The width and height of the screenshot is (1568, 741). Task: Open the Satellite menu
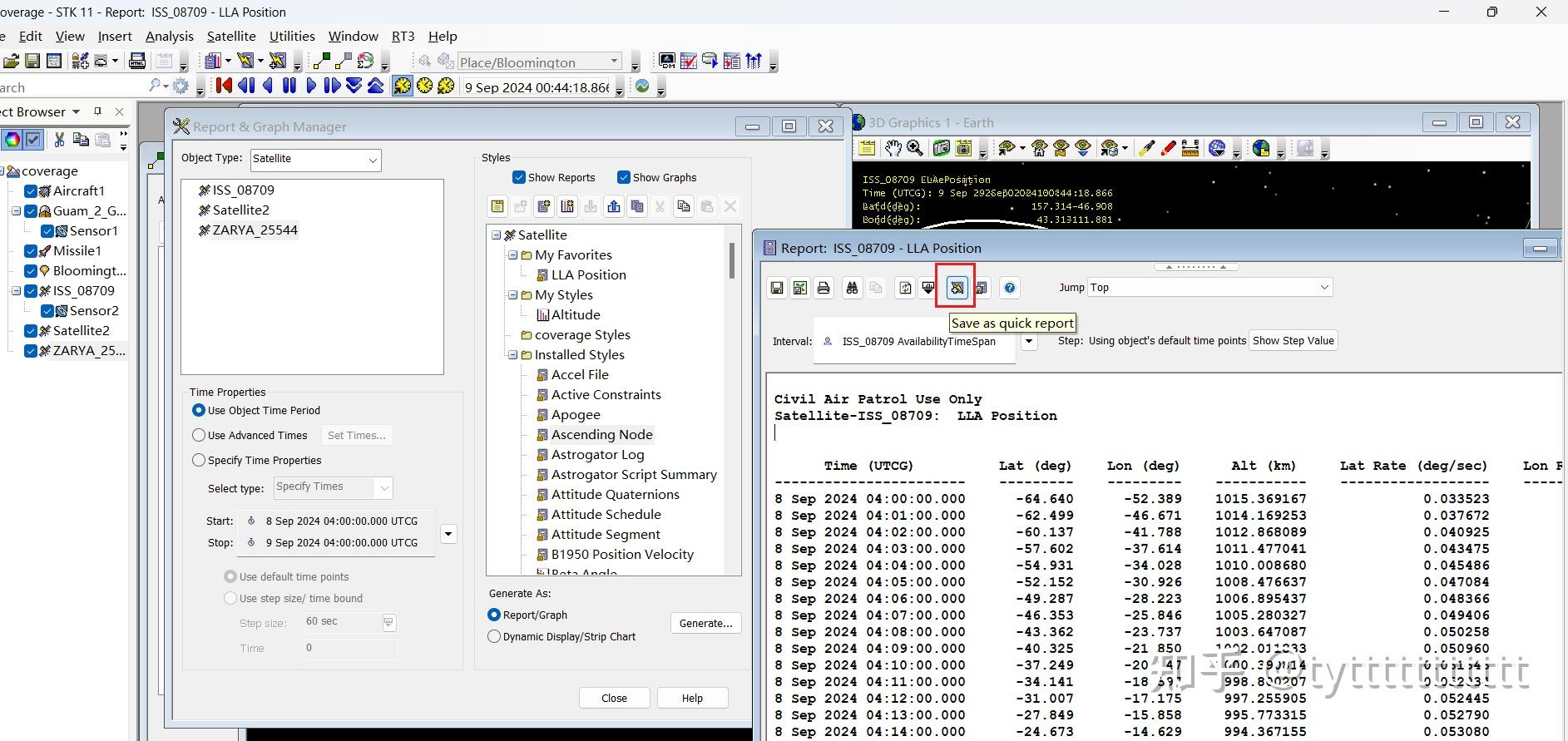tap(231, 37)
